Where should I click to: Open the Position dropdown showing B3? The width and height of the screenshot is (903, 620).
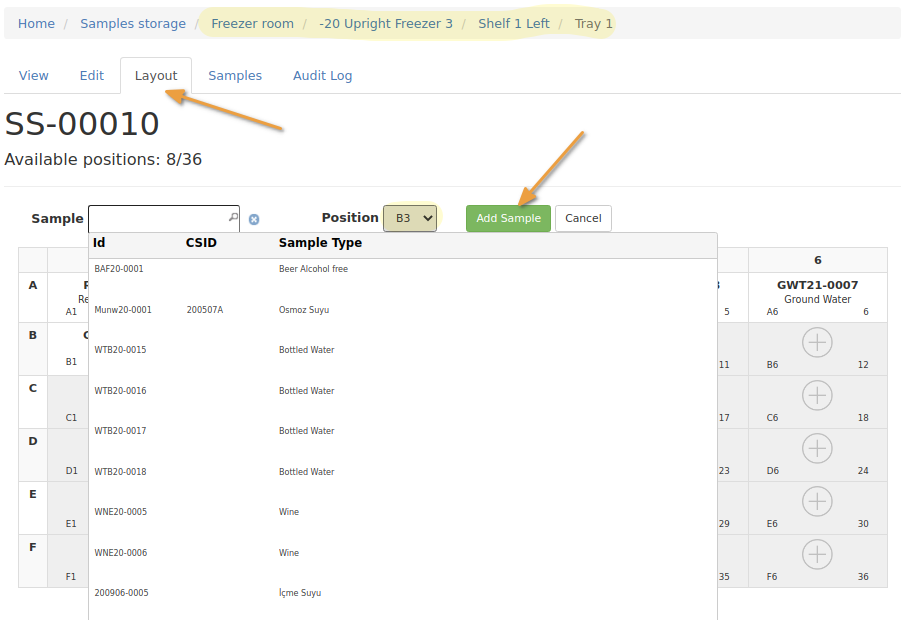410,218
